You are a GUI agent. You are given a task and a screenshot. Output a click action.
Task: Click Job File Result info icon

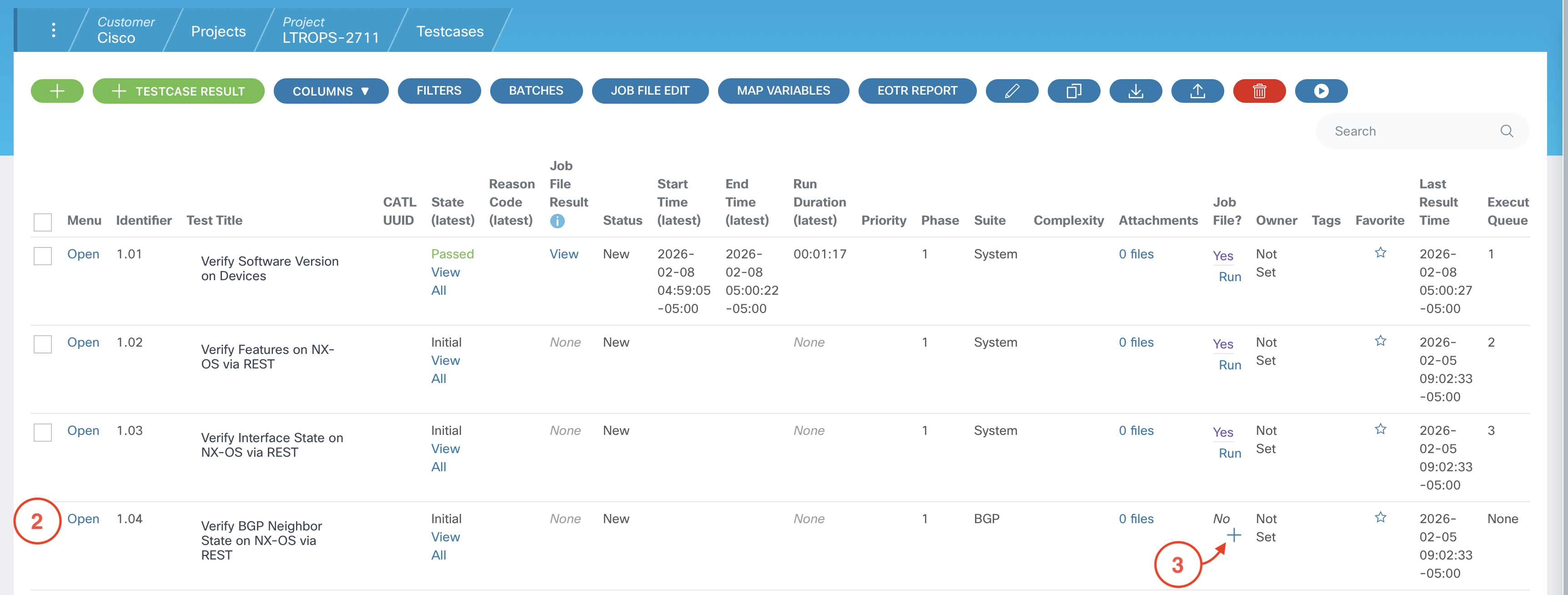557,221
